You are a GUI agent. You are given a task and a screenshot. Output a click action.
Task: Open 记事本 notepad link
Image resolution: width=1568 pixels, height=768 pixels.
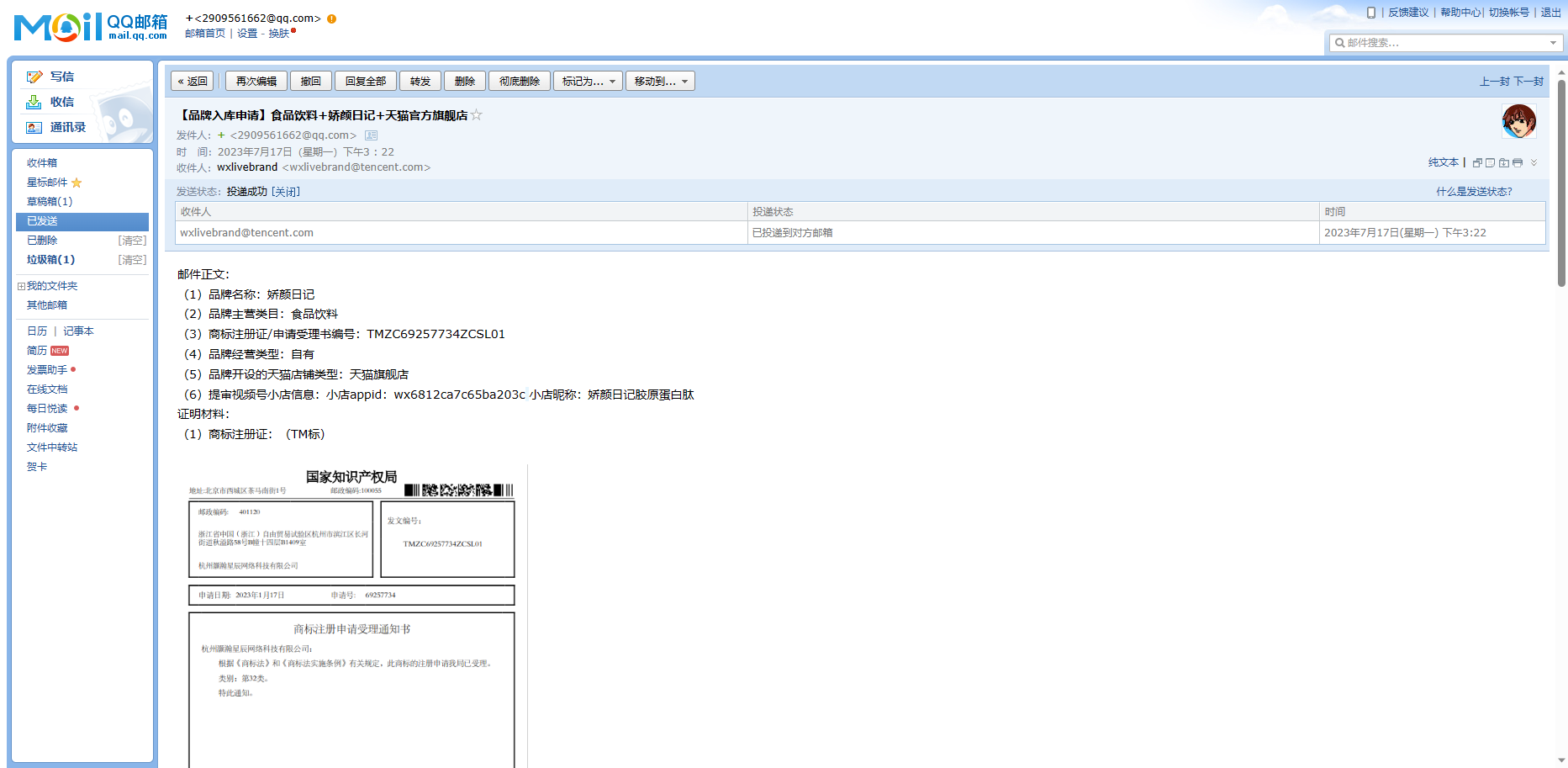coord(78,331)
